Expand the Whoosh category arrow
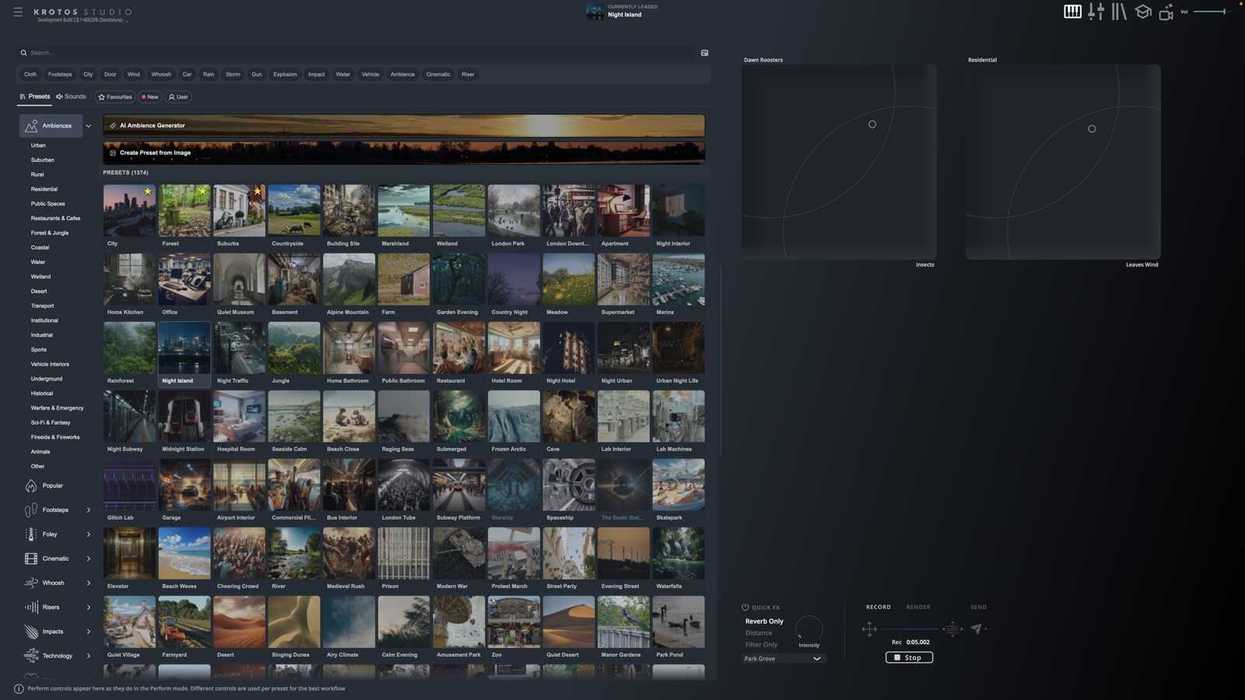 pos(88,583)
